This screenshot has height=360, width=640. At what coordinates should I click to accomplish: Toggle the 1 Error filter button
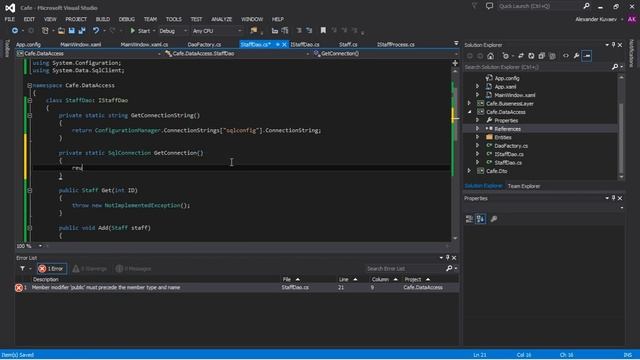click(x=51, y=269)
